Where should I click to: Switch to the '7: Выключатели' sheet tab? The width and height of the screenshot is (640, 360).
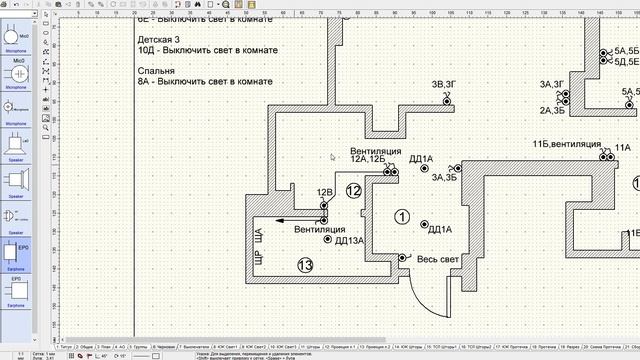pyautogui.click(x=196, y=347)
